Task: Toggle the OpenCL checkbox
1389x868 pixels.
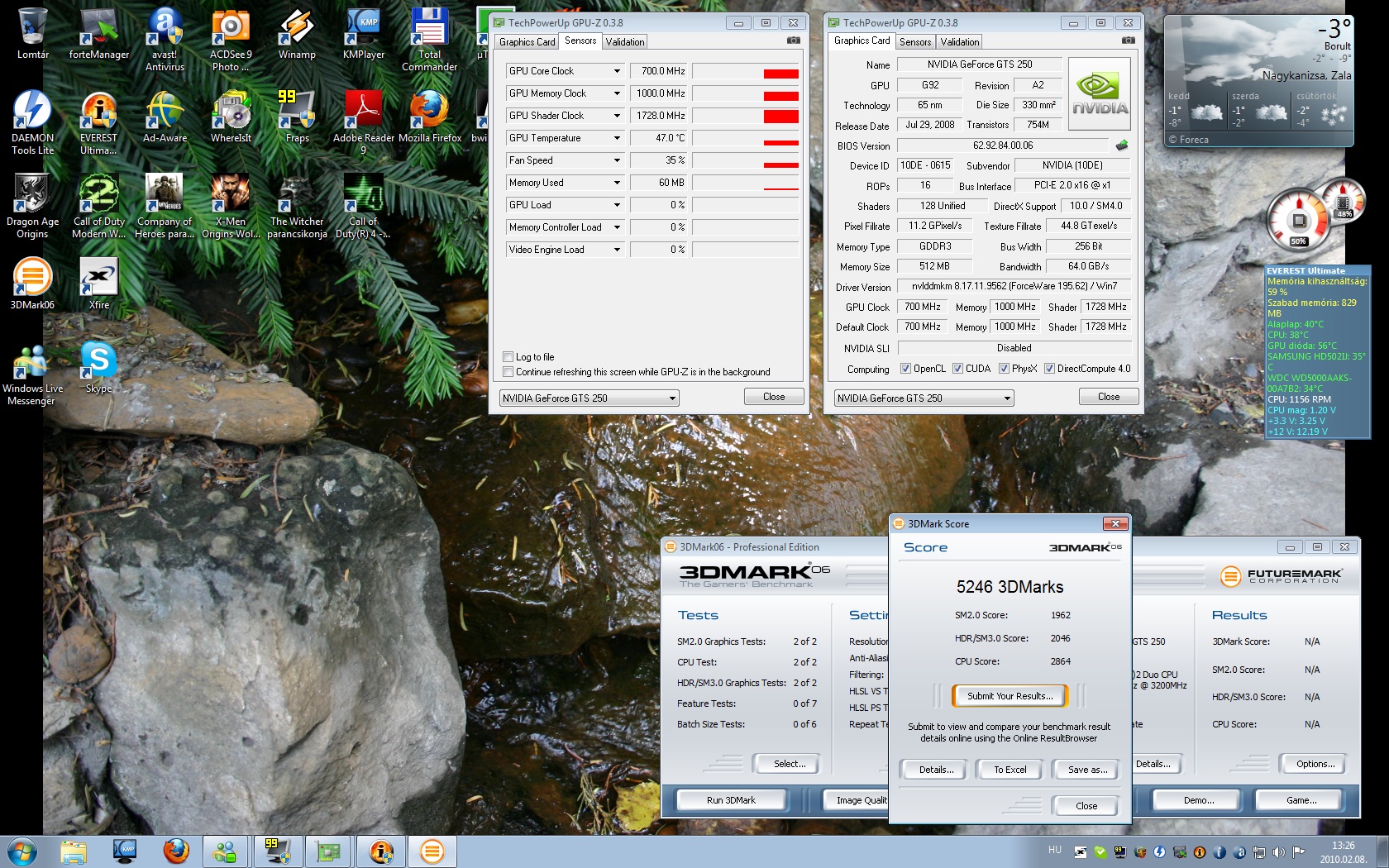Action: click(x=905, y=369)
